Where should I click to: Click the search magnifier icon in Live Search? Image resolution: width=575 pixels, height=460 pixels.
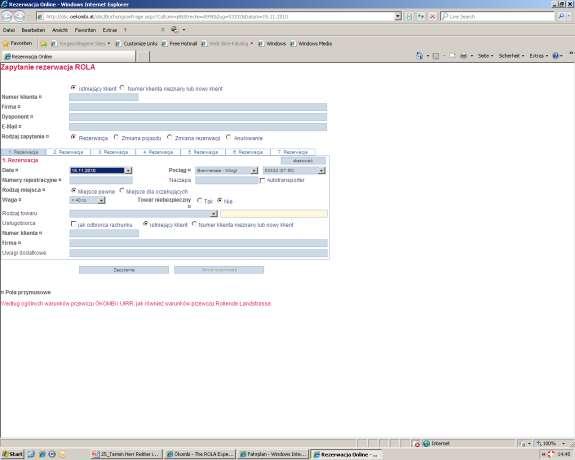[x=561, y=17]
